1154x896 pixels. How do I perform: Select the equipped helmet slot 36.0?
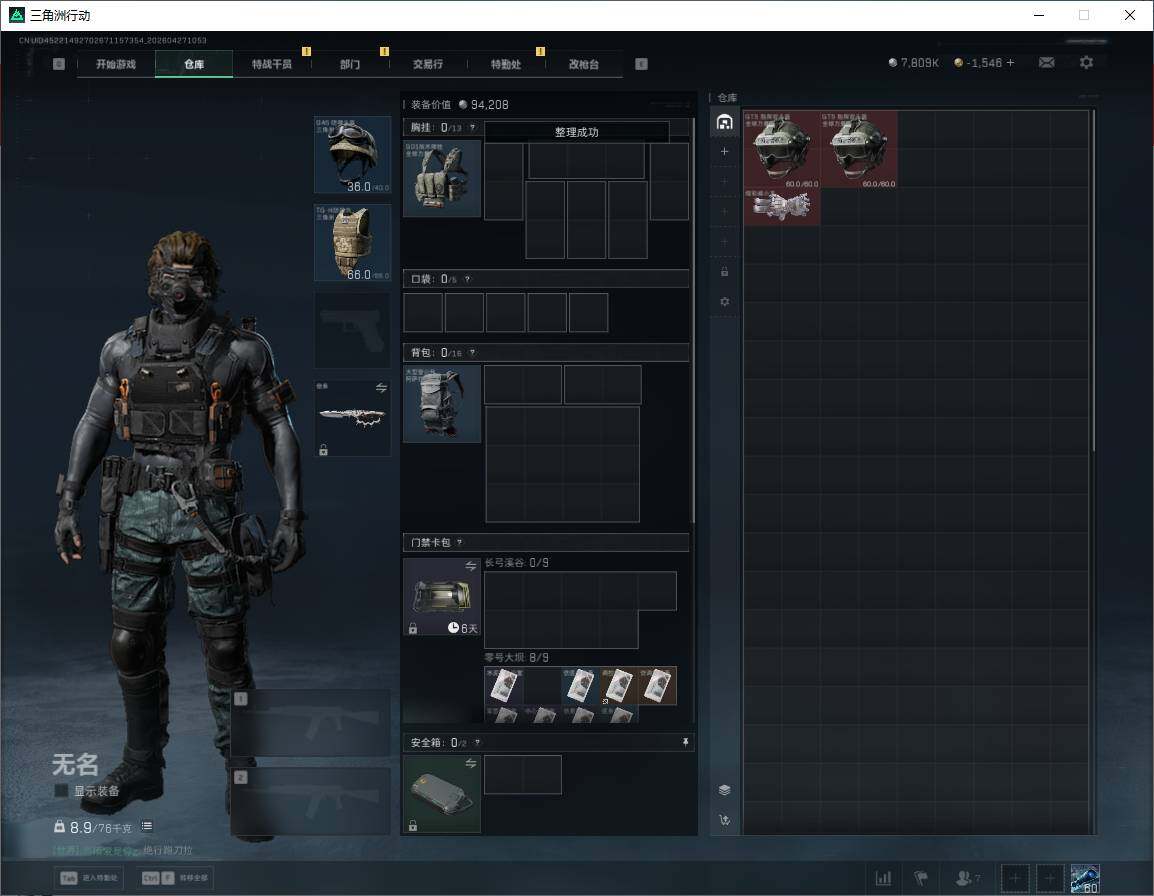[x=353, y=155]
